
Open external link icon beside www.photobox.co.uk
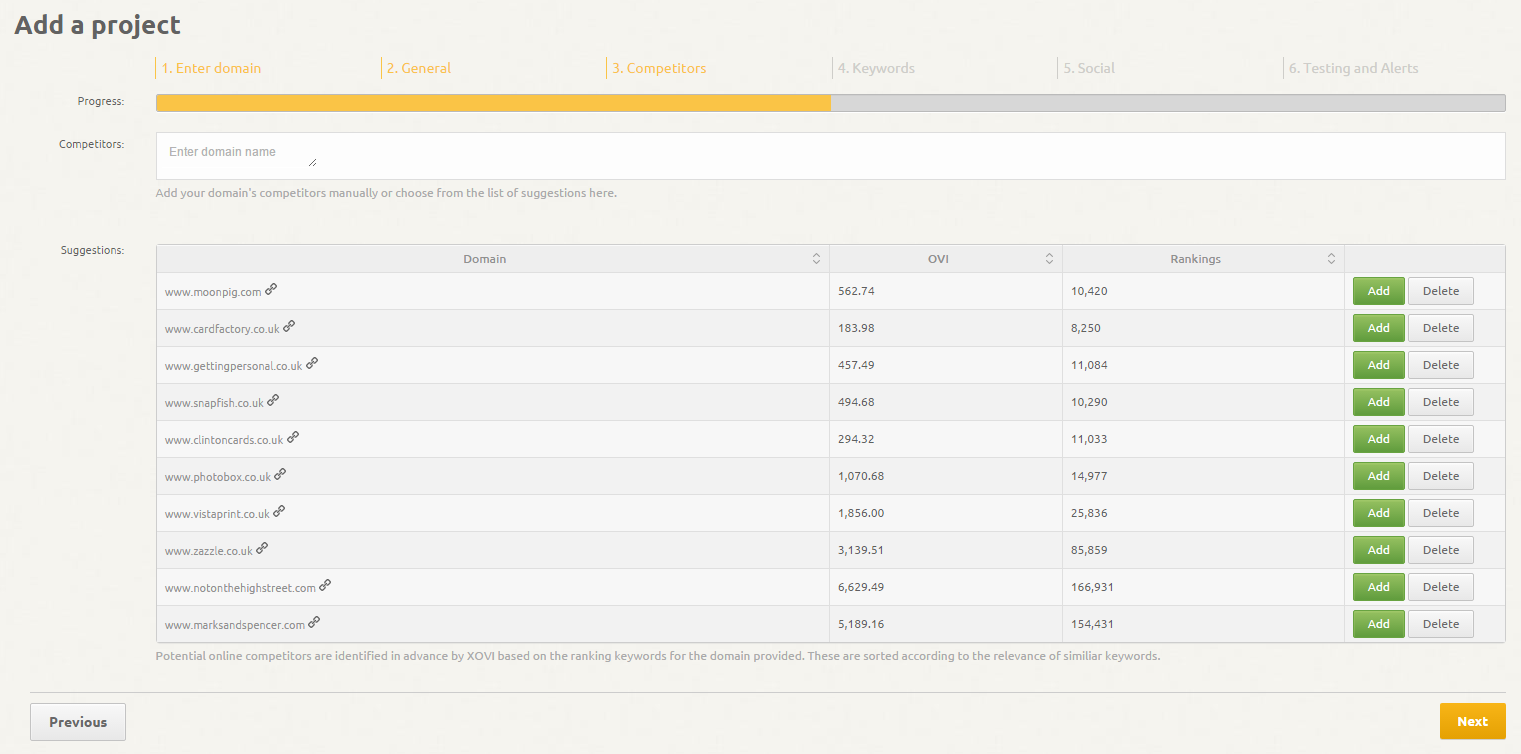pyautogui.click(x=280, y=474)
